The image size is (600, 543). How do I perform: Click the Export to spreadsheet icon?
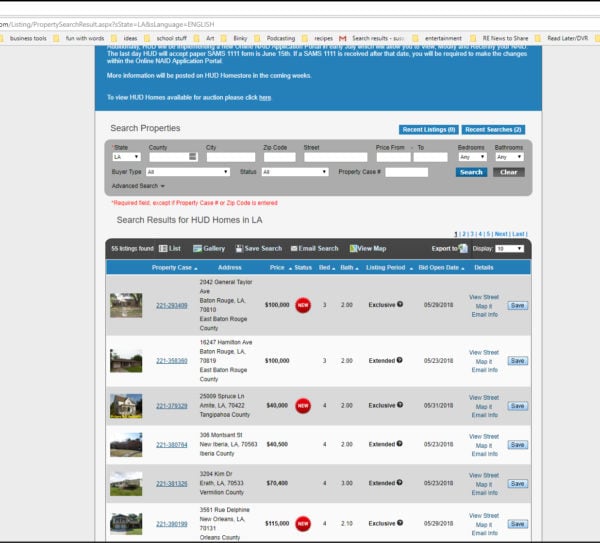click(463, 248)
